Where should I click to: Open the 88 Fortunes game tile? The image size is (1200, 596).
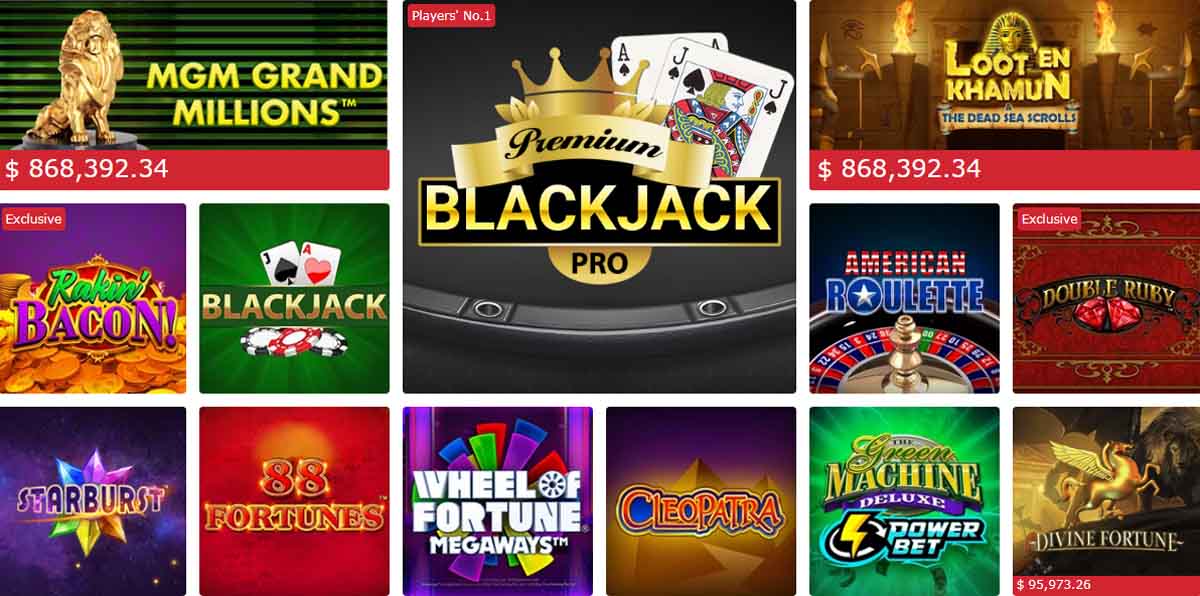pyautogui.click(x=294, y=501)
